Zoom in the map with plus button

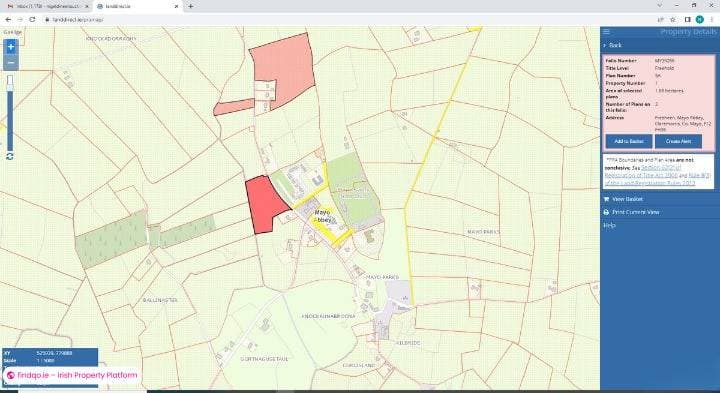[x=11, y=46]
